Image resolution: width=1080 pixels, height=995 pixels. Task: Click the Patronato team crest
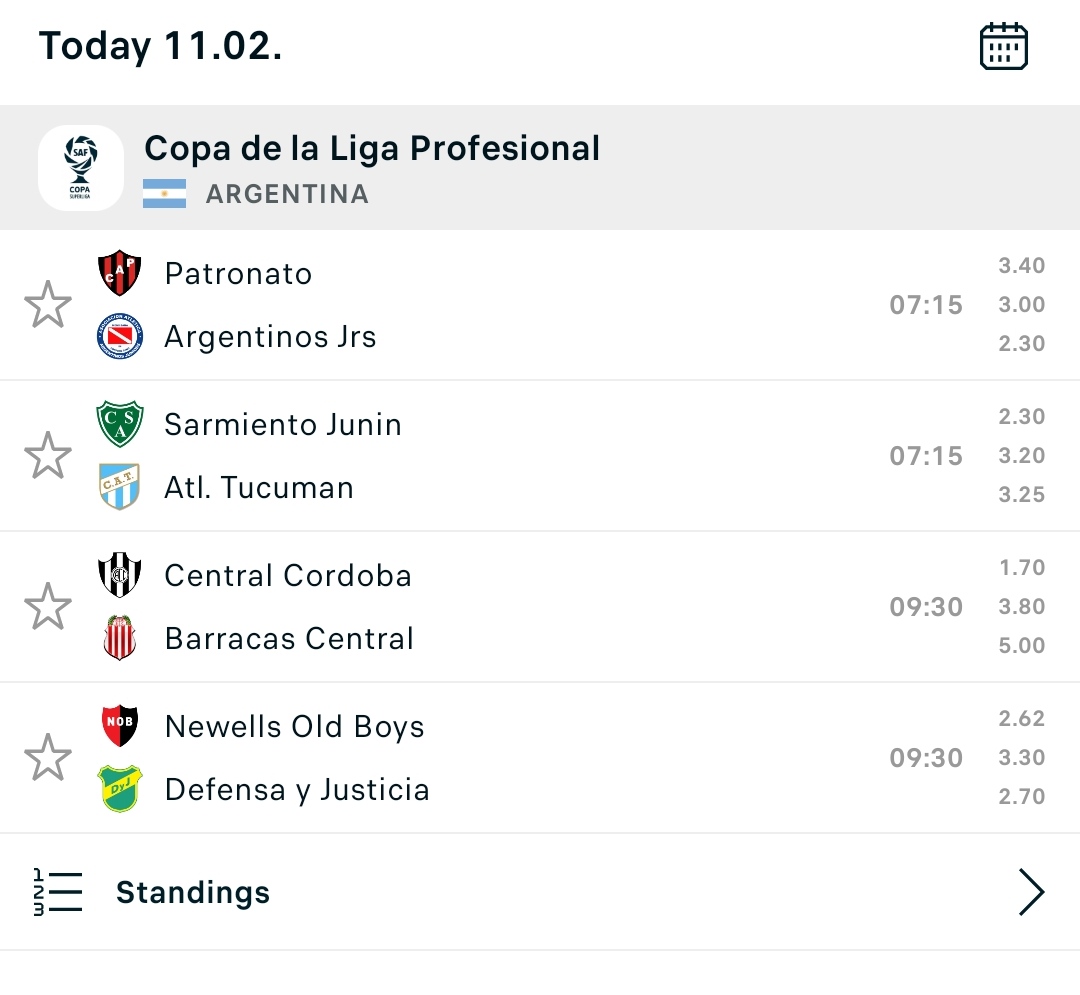click(x=120, y=273)
